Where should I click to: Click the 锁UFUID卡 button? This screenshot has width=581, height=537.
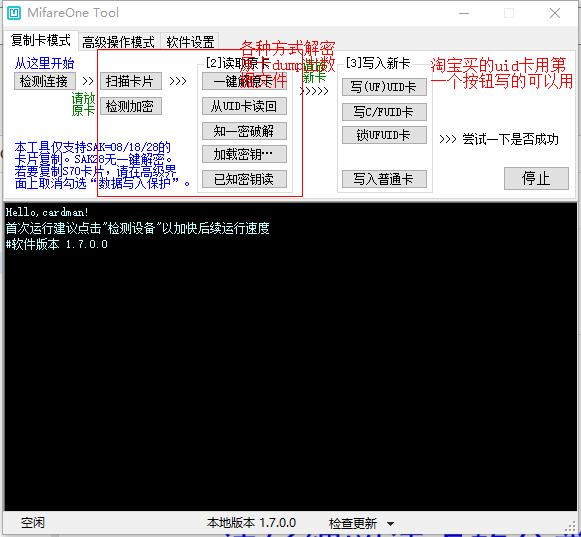pyautogui.click(x=384, y=135)
